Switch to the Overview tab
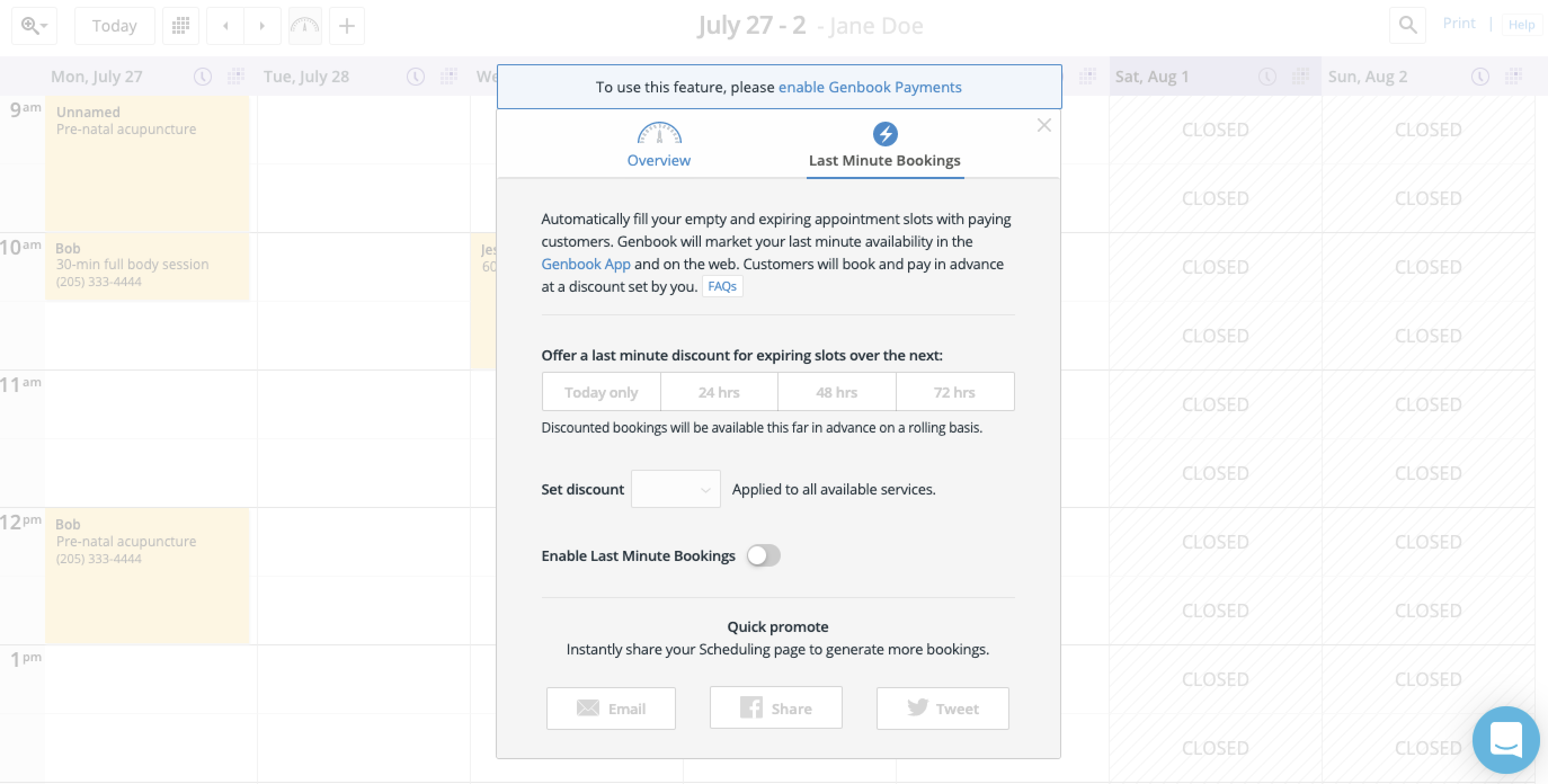Image resolution: width=1548 pixels, height=784 pixels. point(659,145)
